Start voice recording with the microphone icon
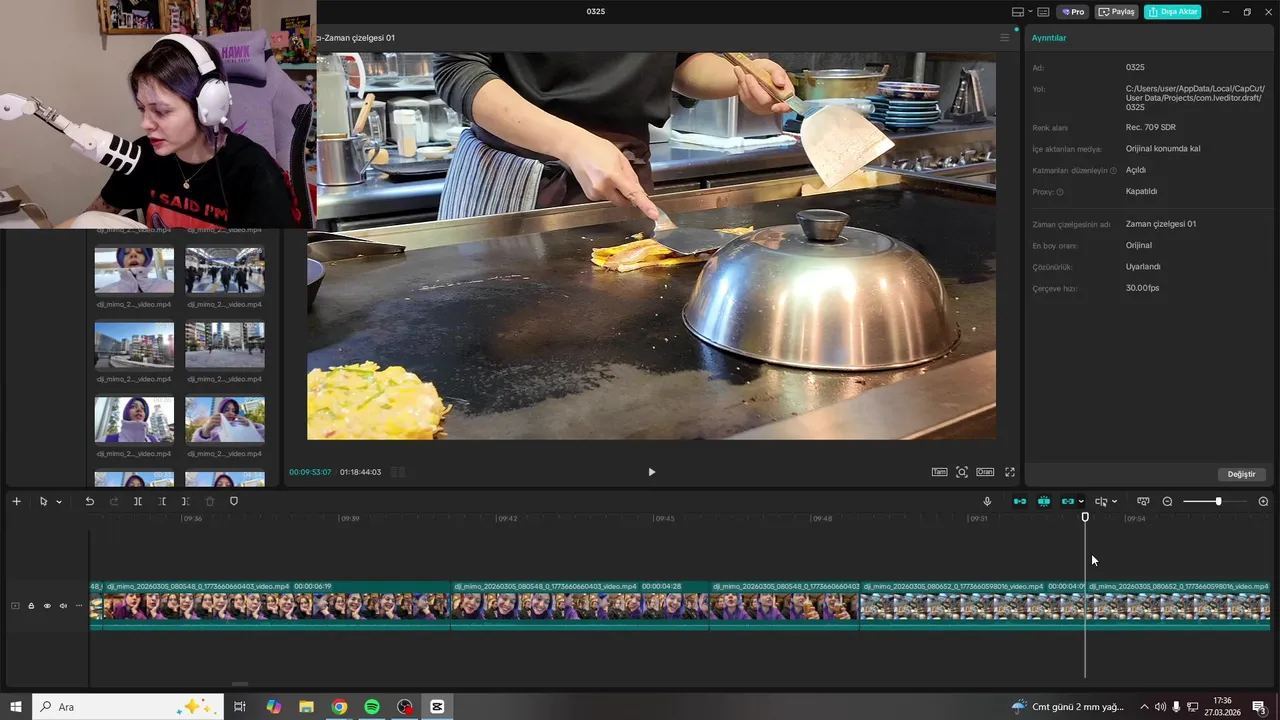The height and width of the screenshot is (720, 1280). [987, 501]
